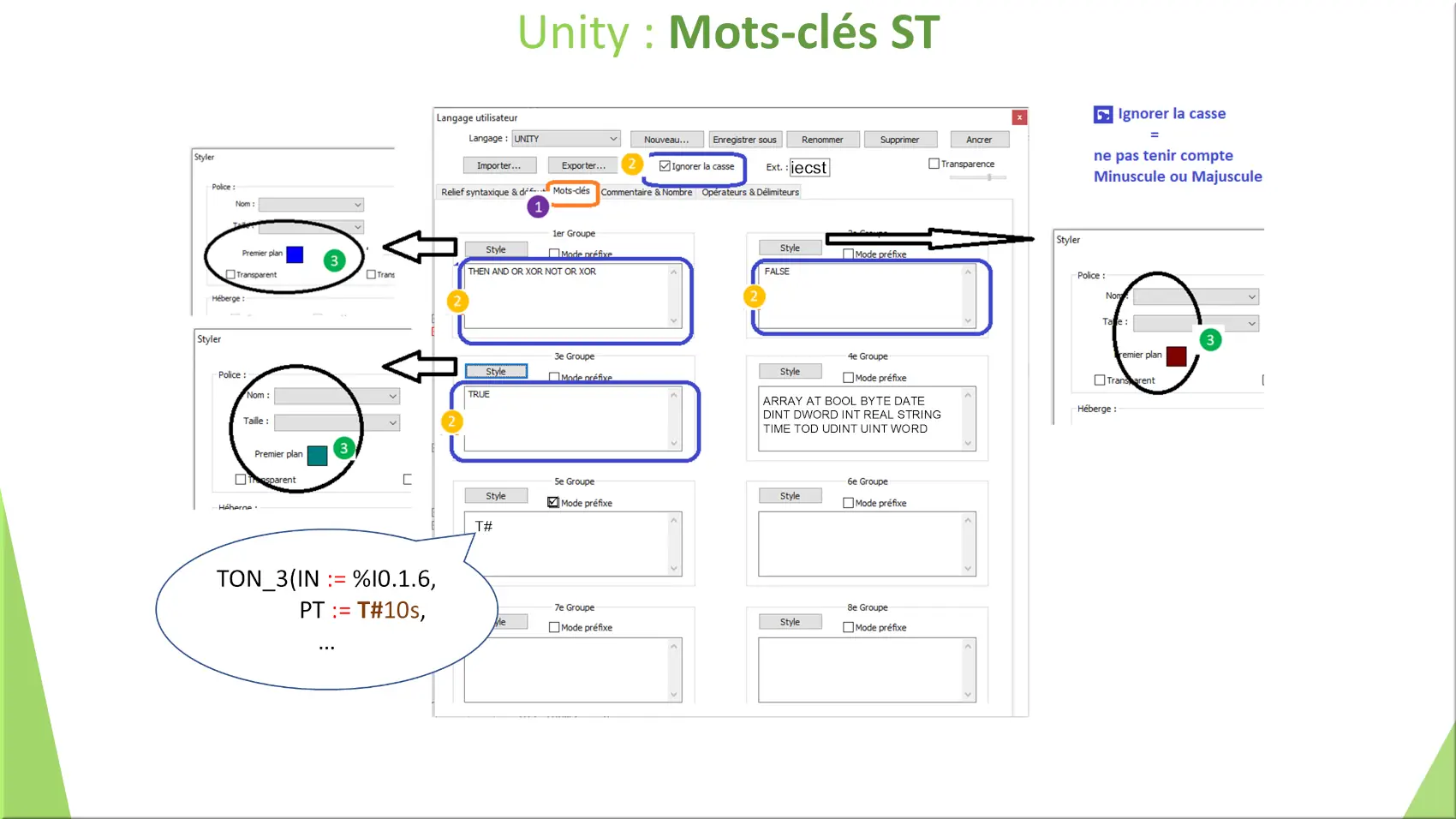Click the Nouveau... button
Viewport: 1456px width, 819px height.
[667, 140]
